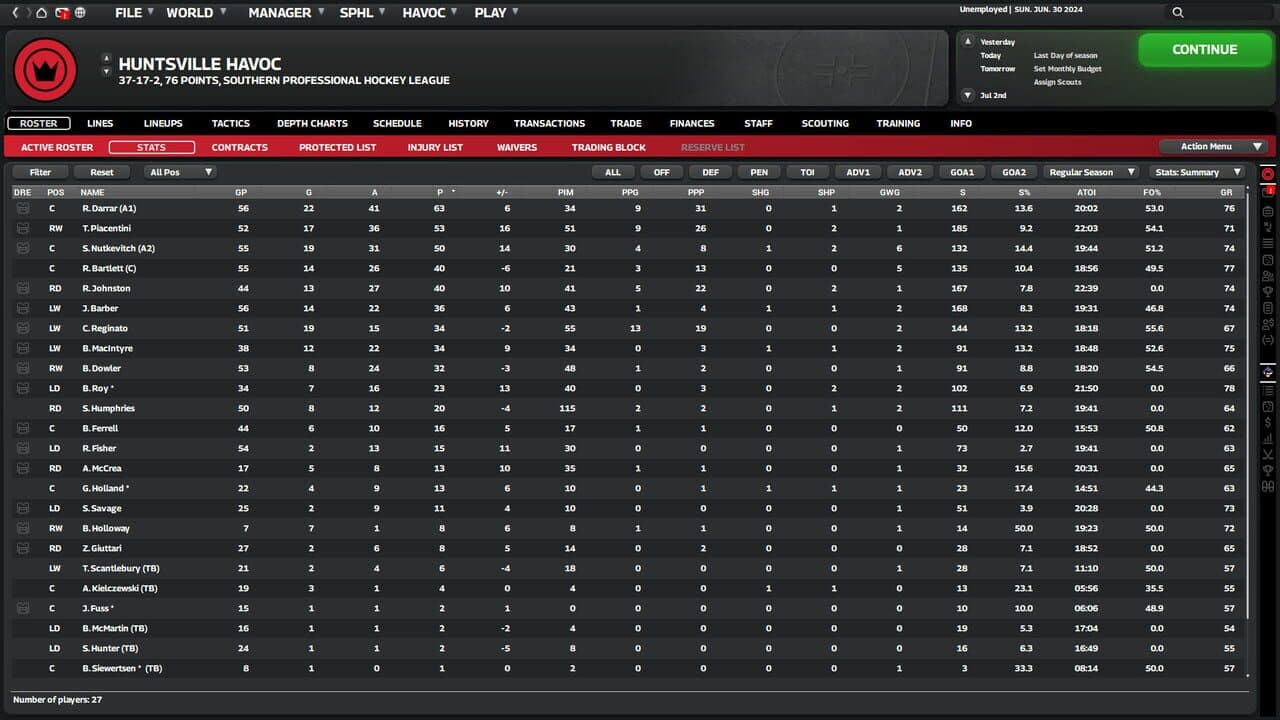Screen dimensions: 1280x720
Task: Click calendar down arrow beside Jul 2nd
Action: click(x=967, y=95)
